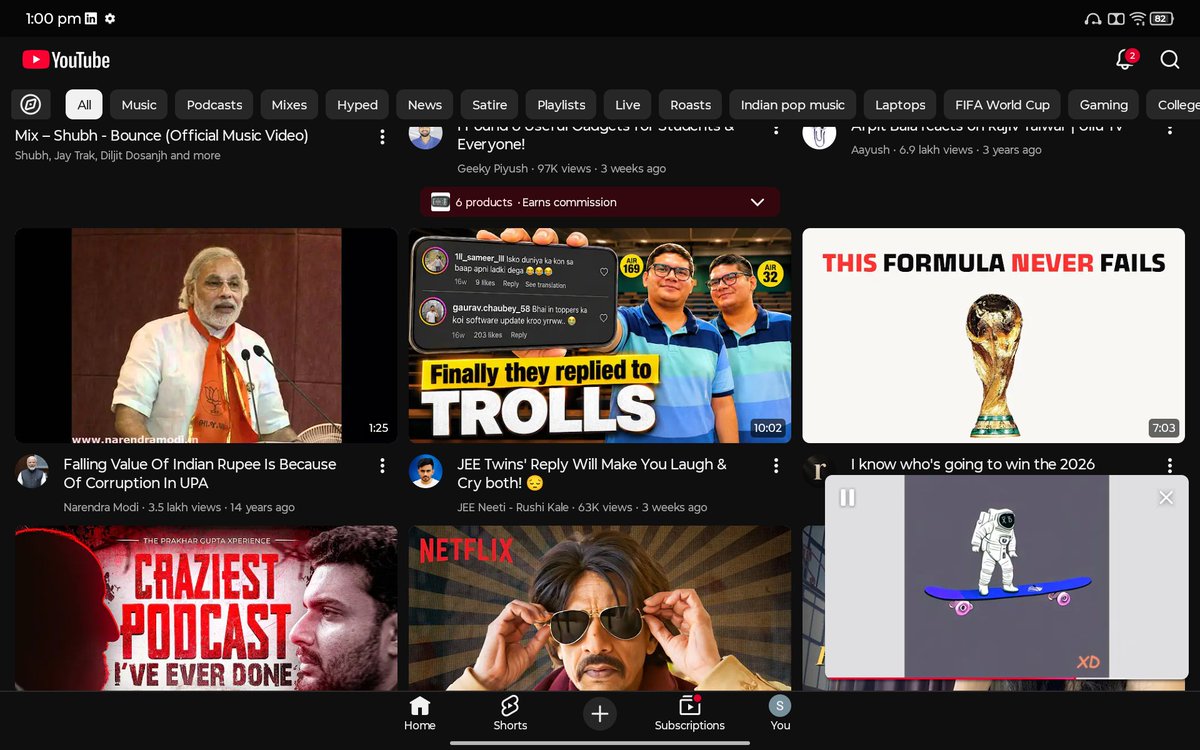Tap the search magnifier icon
This screenshot has height=750, width=1200.
1170,60
